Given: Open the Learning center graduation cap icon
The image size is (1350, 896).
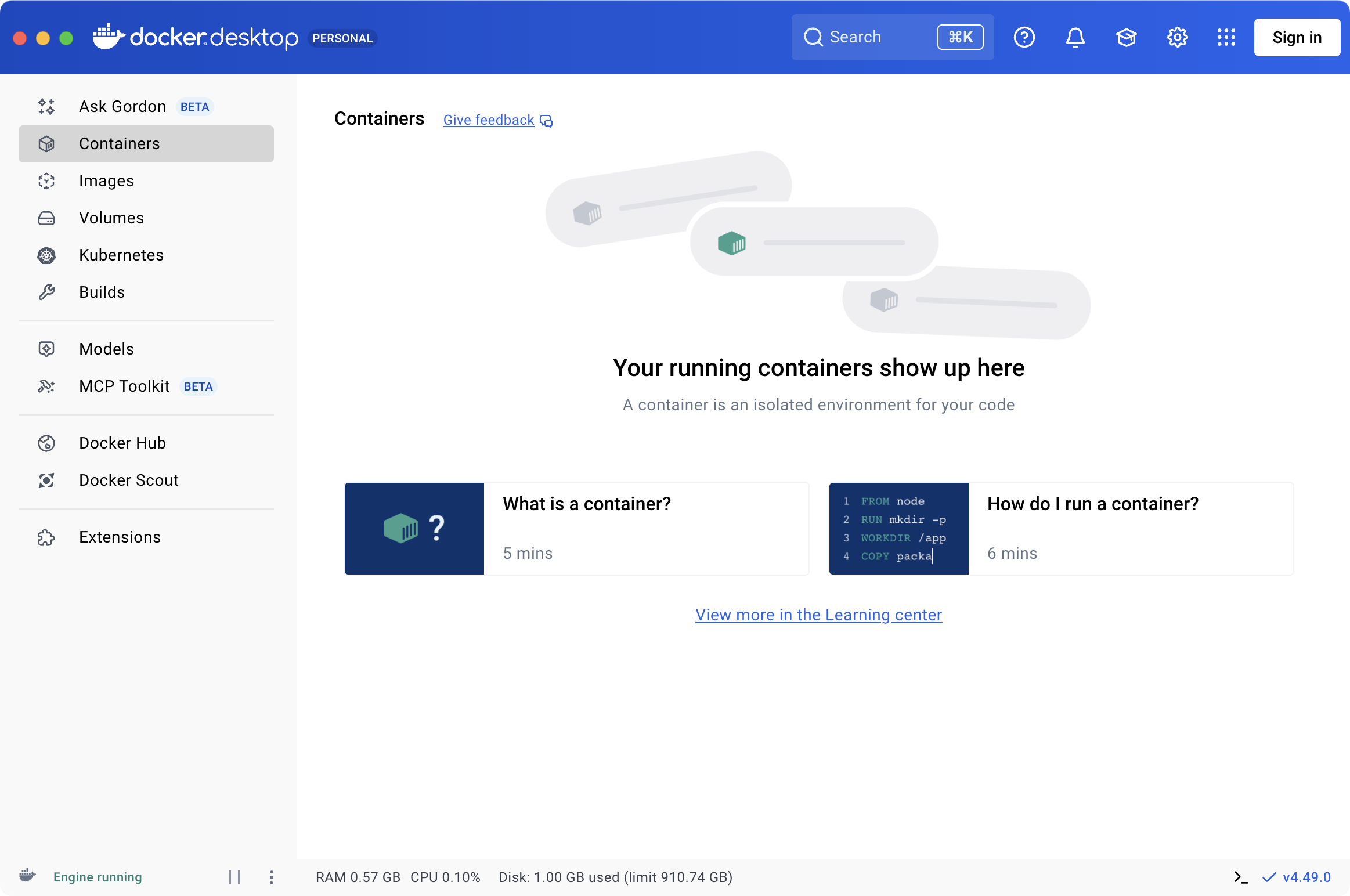Looking at the screenshot, I should 1126,37.
